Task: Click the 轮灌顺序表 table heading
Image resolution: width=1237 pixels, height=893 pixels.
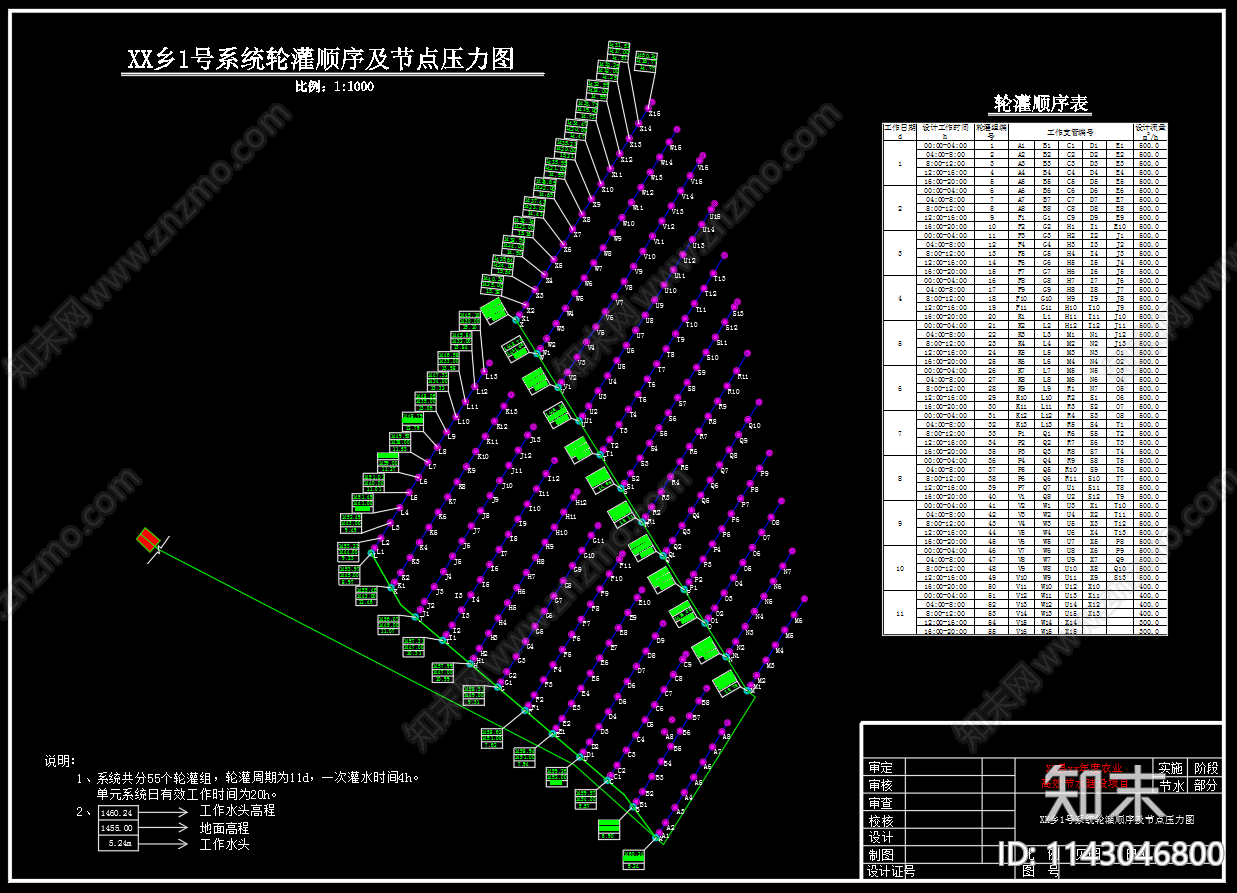Action: (1040, 104)
